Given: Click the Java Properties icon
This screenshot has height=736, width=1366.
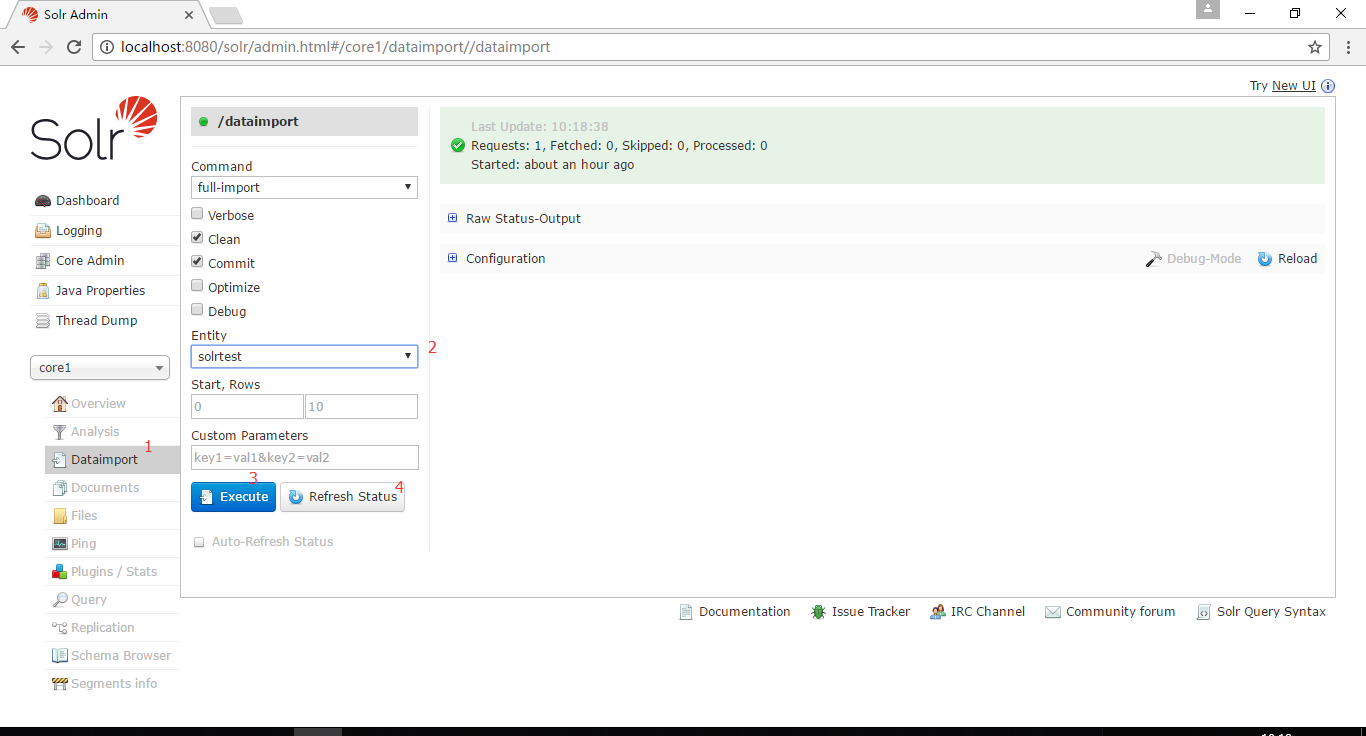Looking at the screenshot, I should pyautogui.click(x=43, y=291).
